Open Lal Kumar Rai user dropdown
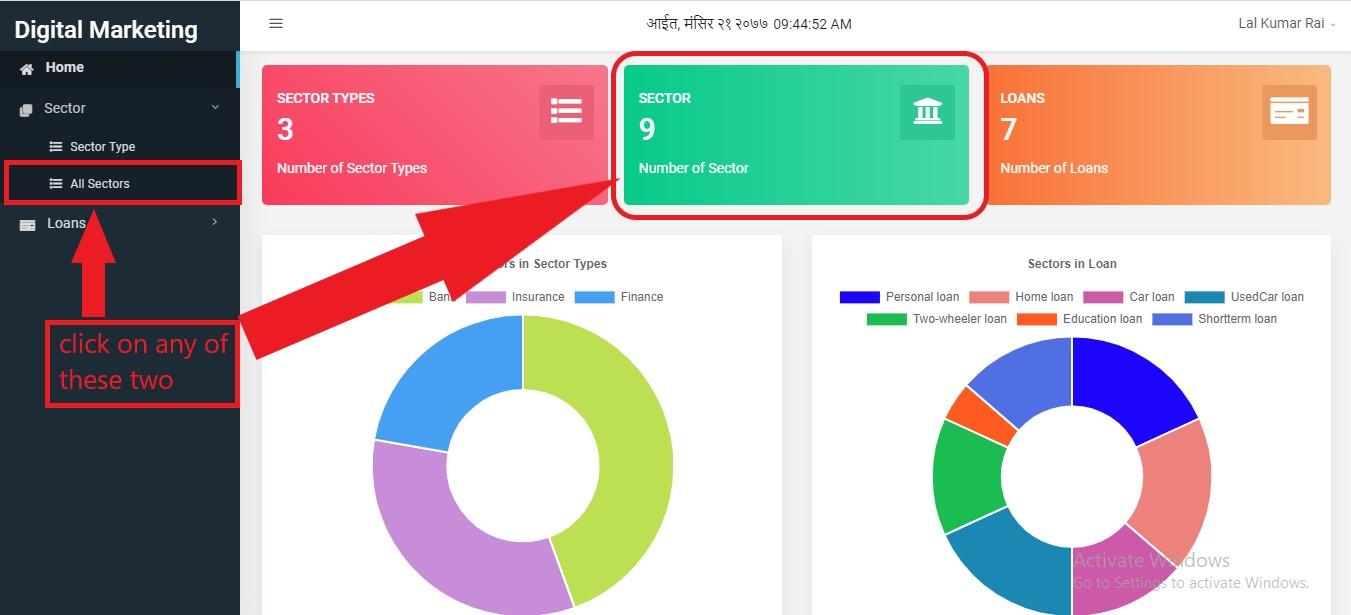This screenshot has height=615, width=1351. tap(1286, 23)
